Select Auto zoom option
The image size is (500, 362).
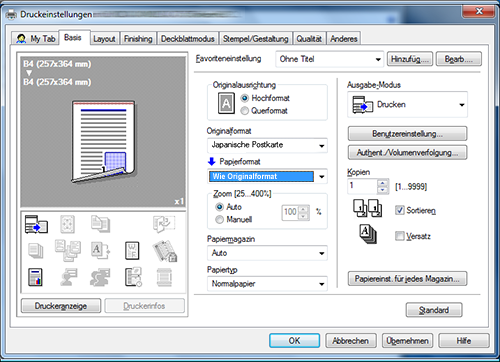pos(219,207)
